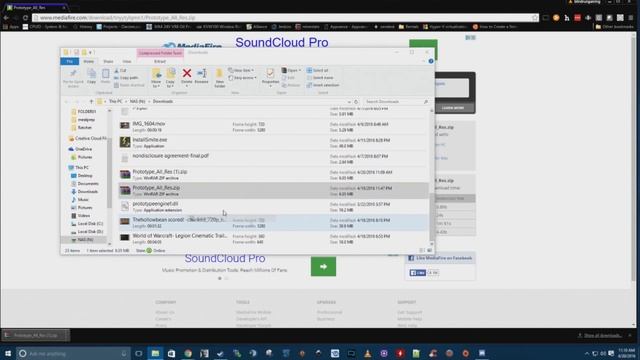Select Desktop in navigation pane
This screenshot has width=640, height=360.
coord(85,176)
